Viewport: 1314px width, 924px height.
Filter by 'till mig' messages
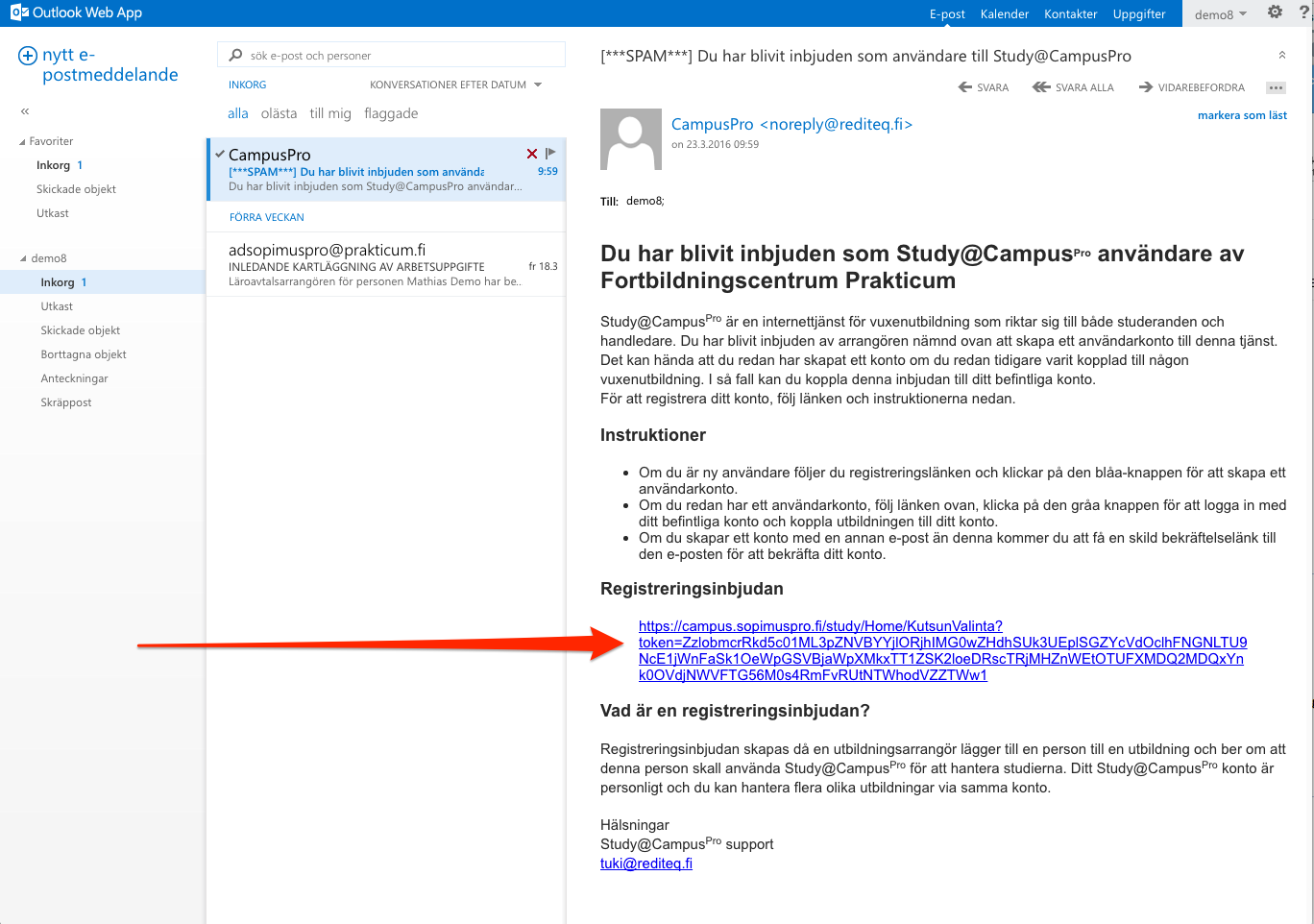pos(330,113)
